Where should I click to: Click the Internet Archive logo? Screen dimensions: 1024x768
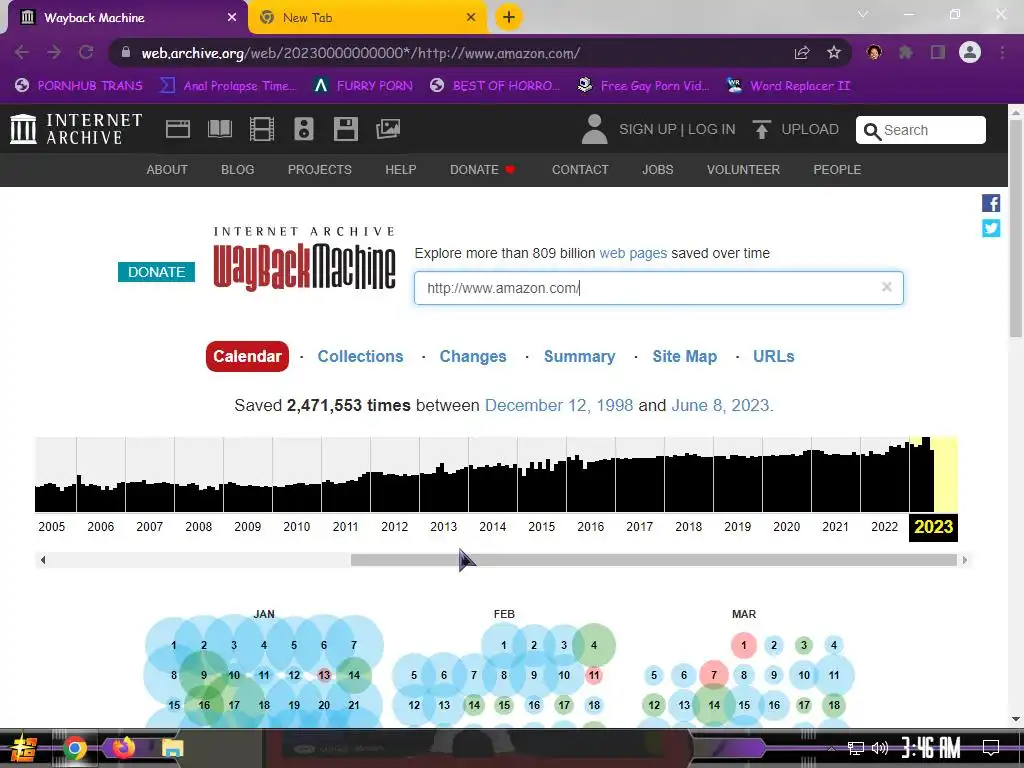point(76,129)
